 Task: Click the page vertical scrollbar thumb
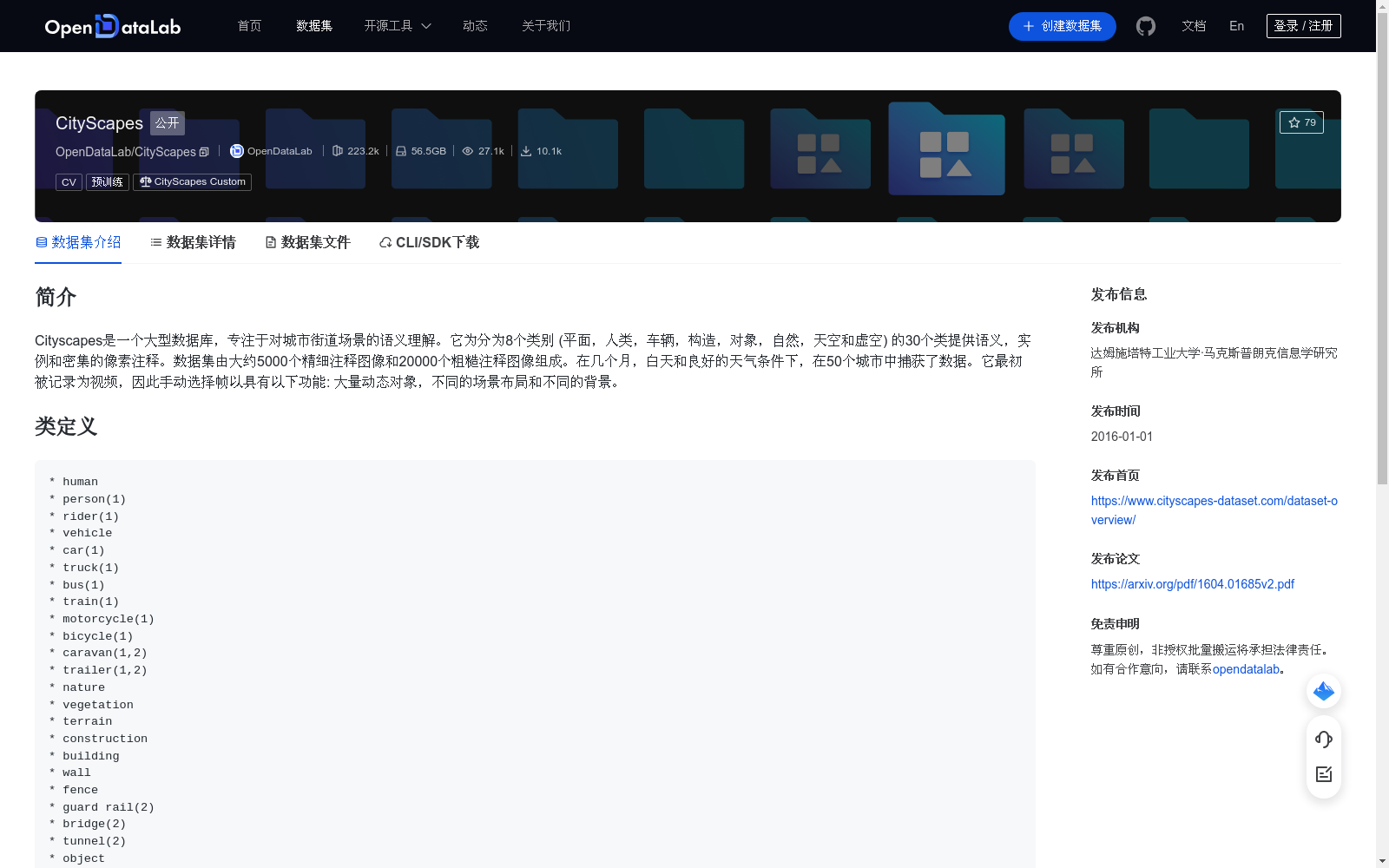click(x=1382, y=247)
